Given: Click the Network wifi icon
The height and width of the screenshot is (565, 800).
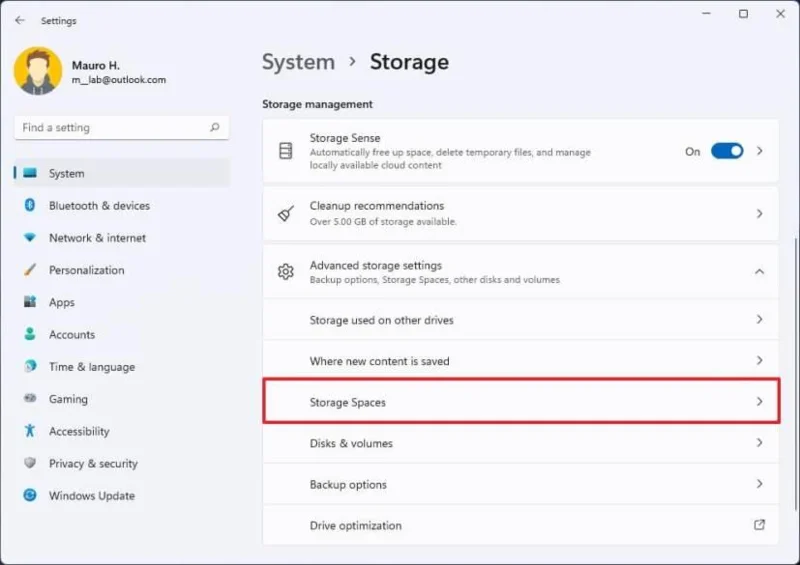Looking at the screenshot, I should coord(30,237).
